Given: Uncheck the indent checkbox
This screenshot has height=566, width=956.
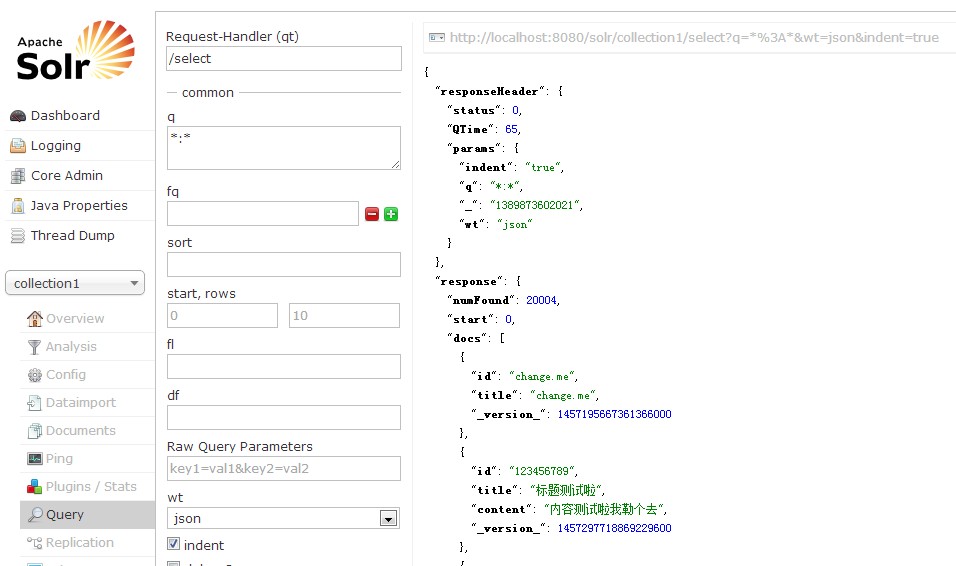Looking at the screenshot, I should (174, 544).
